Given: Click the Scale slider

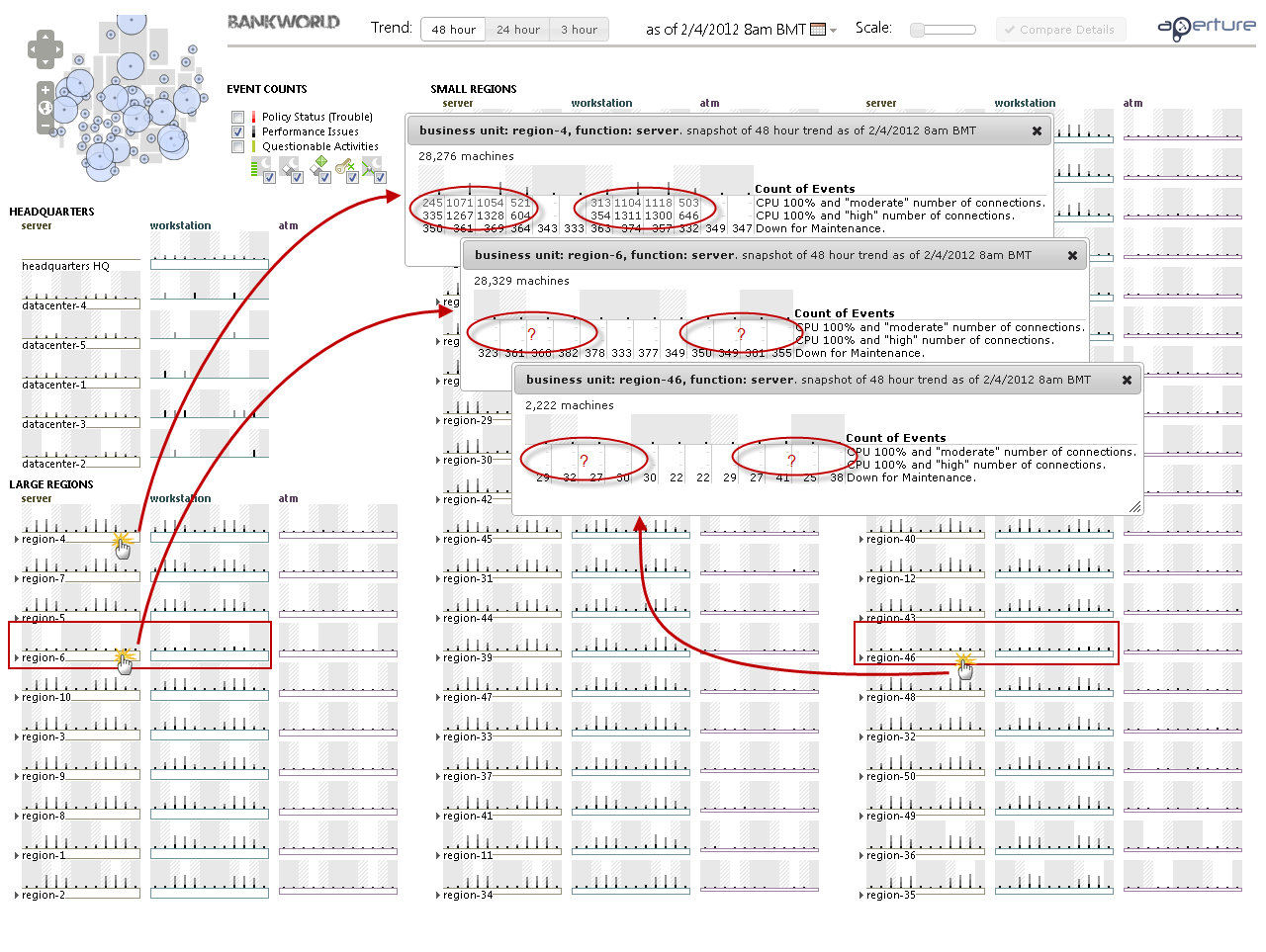Looking at the screenshot, I should (943, 30).
